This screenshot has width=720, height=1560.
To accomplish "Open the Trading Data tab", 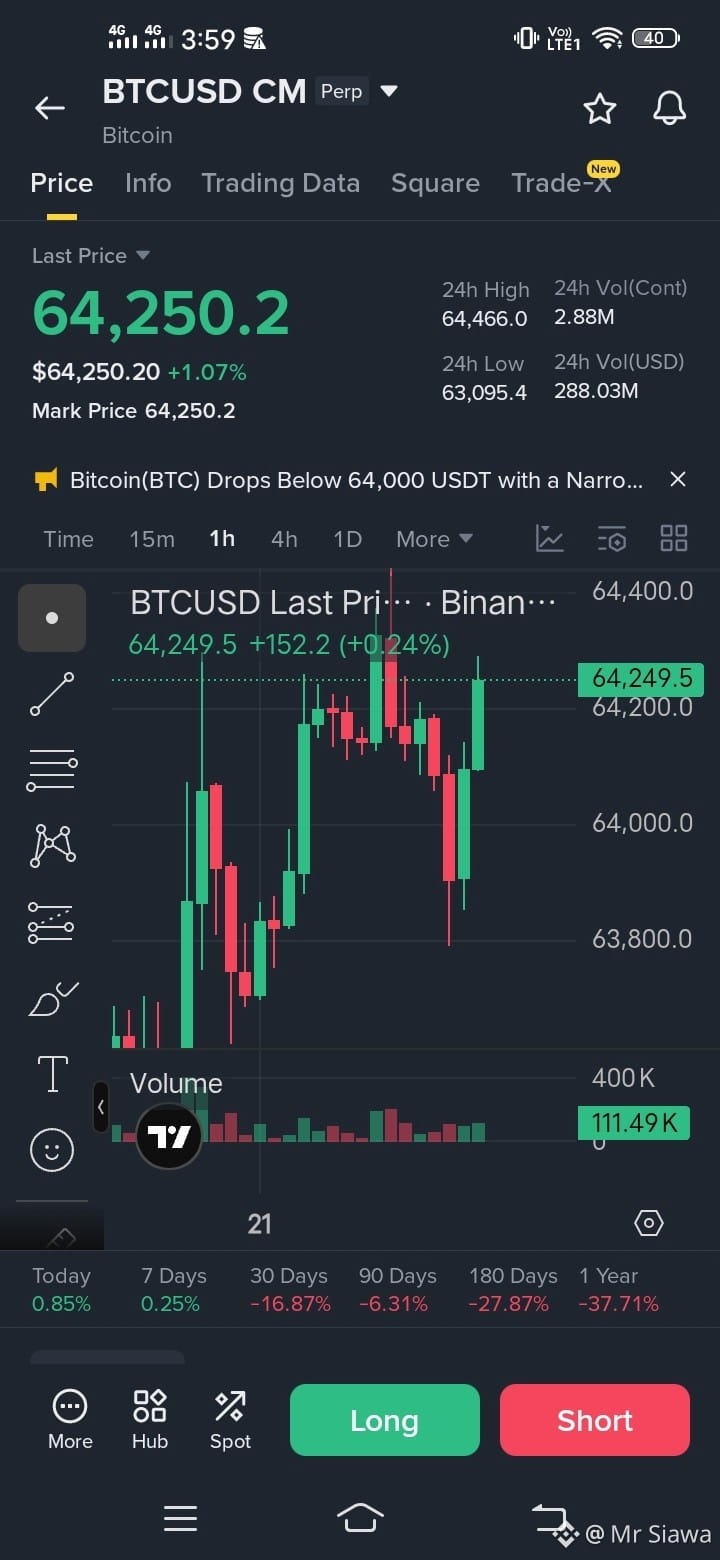I will [280, 183].
